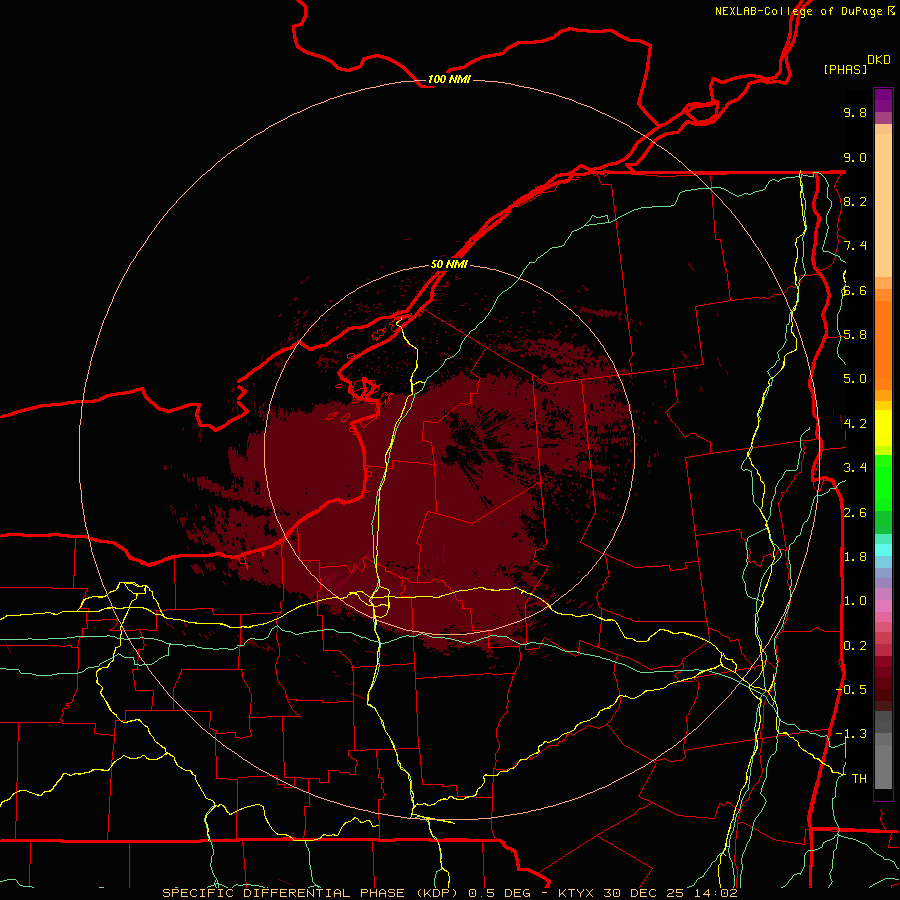
Task: Click the SPECIFIC DIFFERENTIAL PHASE (KDP) caption
Action: (310, 893)
